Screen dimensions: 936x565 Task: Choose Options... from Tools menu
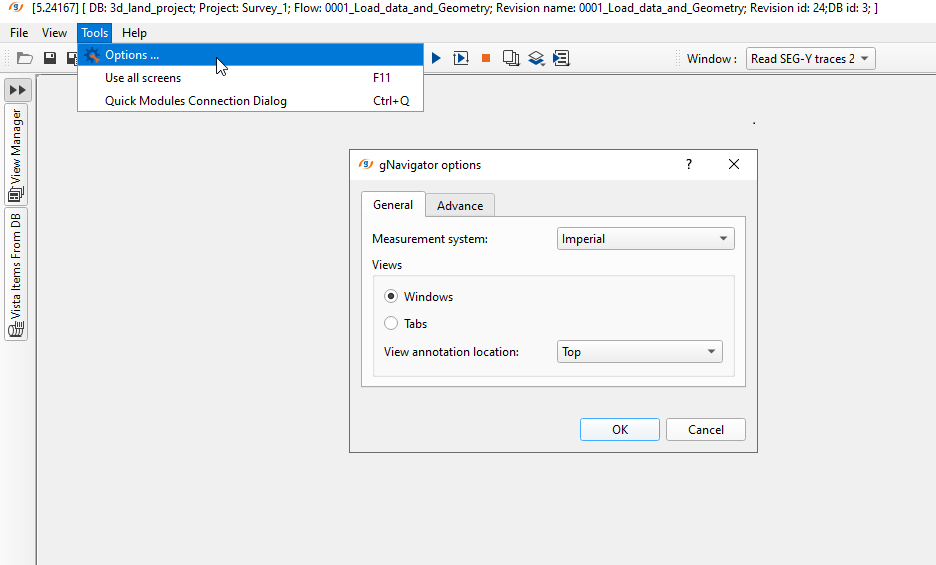click(x=251, y=55)
